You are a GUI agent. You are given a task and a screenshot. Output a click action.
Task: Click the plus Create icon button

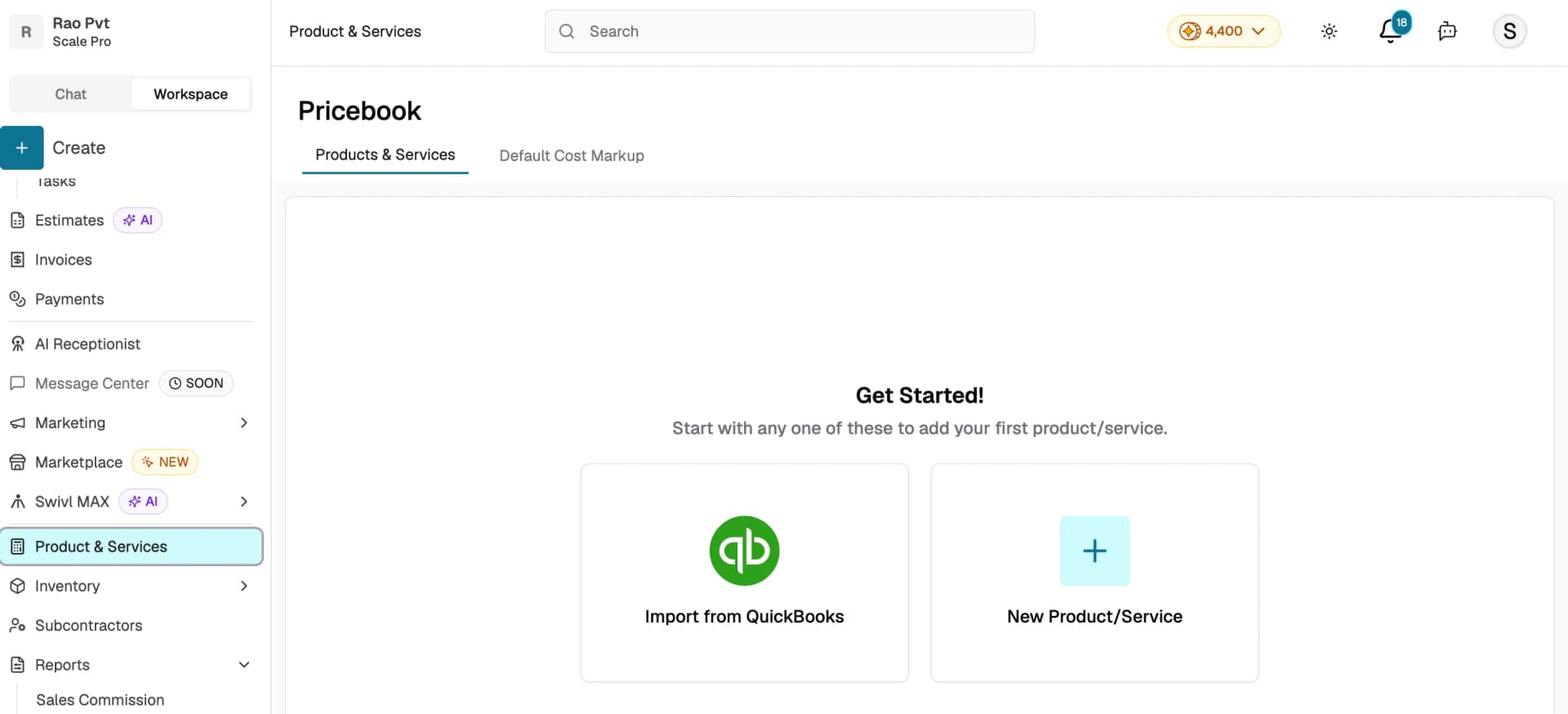point(22,148)
